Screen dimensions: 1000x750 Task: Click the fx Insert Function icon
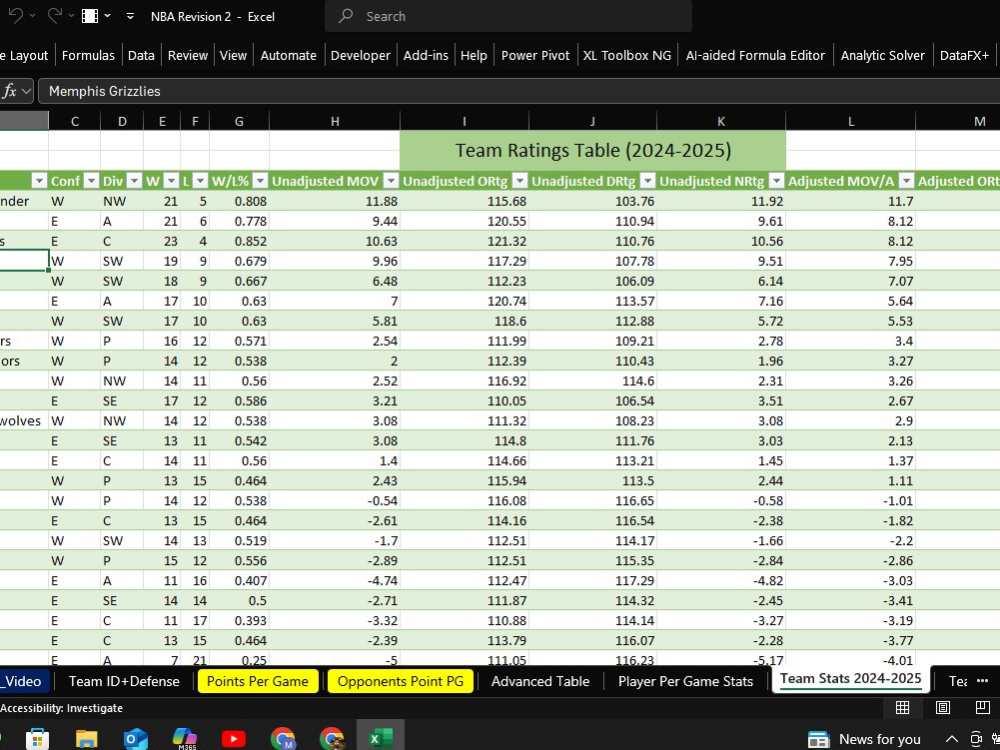coord(9,91)
